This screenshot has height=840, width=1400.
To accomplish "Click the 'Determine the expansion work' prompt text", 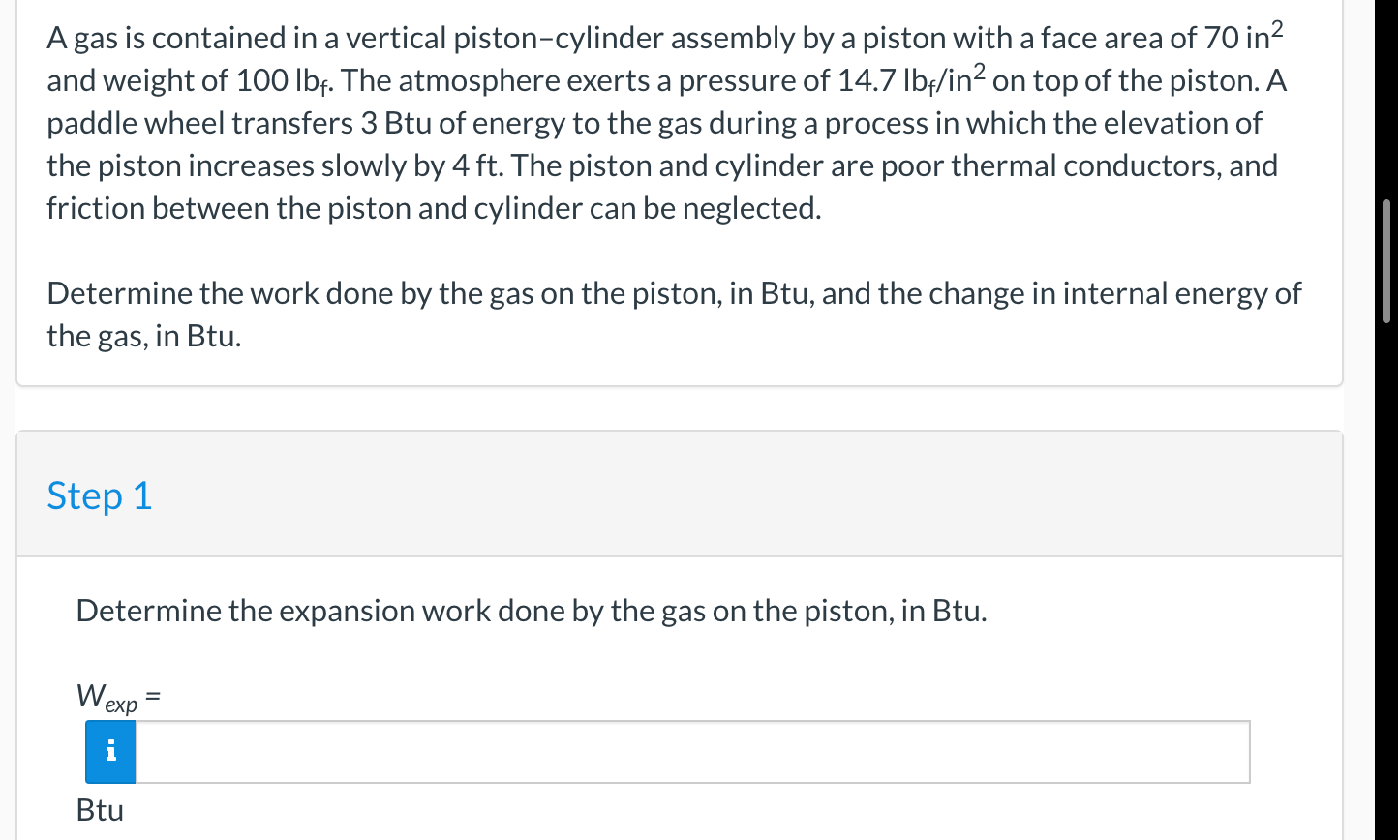I will [532, 611].
